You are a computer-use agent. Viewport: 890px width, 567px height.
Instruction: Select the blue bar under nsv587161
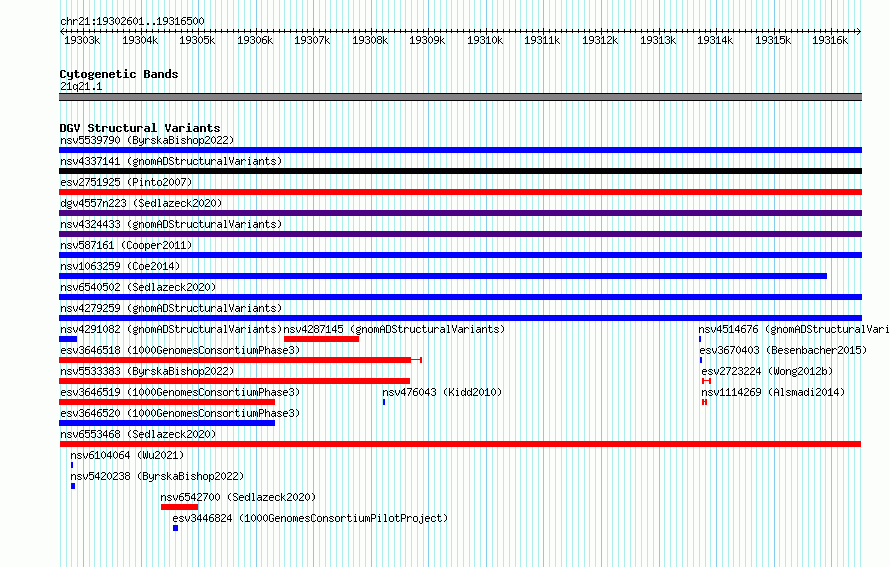(460, 255)
